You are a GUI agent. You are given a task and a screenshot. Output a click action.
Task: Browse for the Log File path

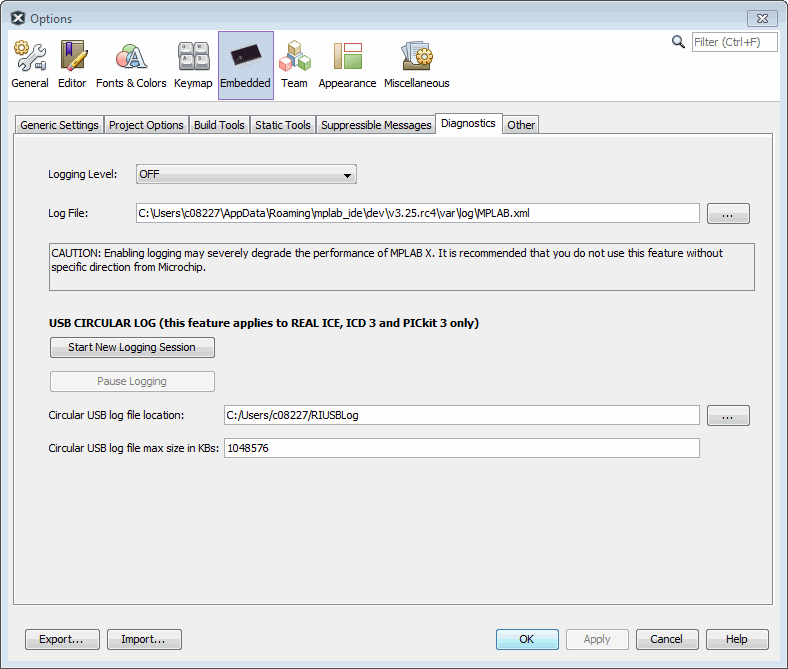pyautogui.click(x=728, y=213)
